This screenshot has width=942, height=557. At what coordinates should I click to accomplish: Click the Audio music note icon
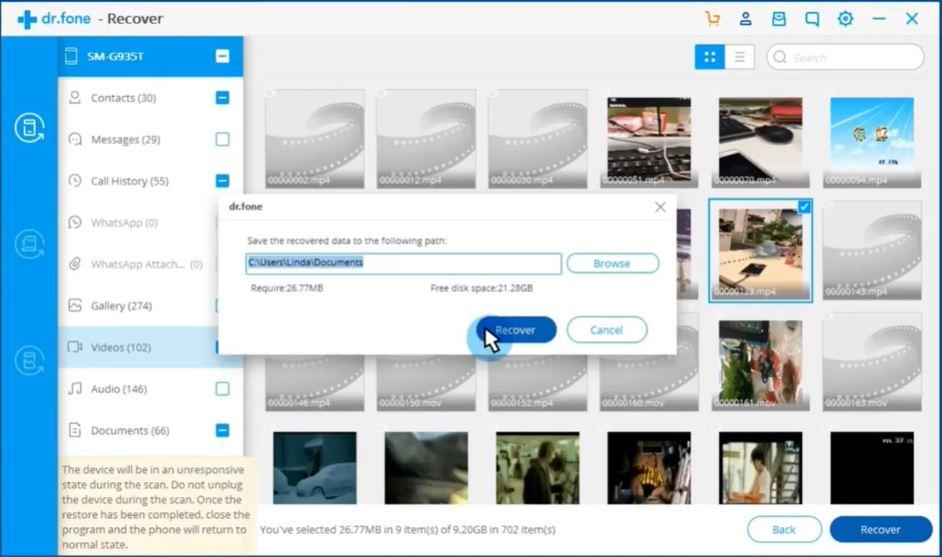(75, 389)
